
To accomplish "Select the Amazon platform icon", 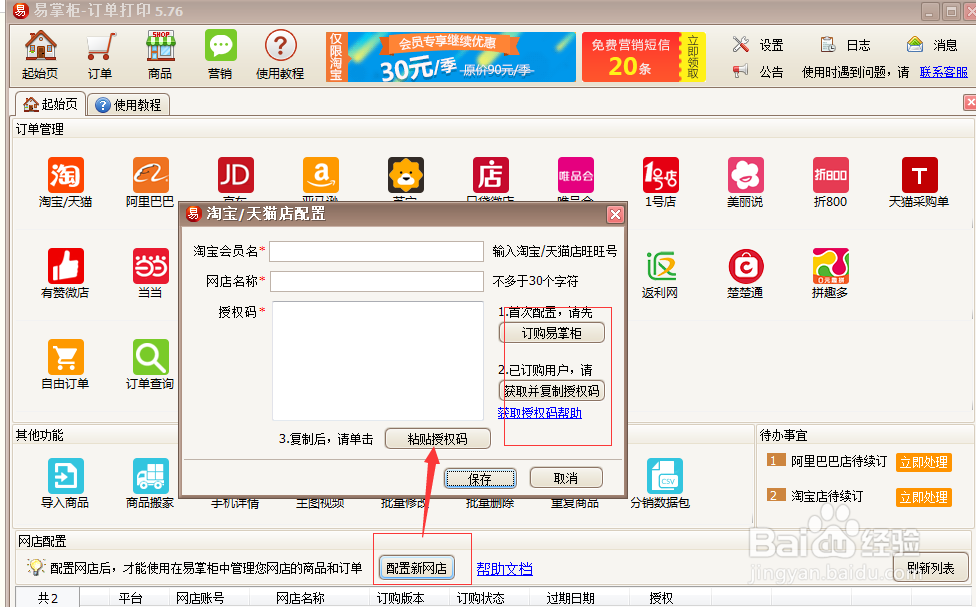I will (x=321, y=174).
